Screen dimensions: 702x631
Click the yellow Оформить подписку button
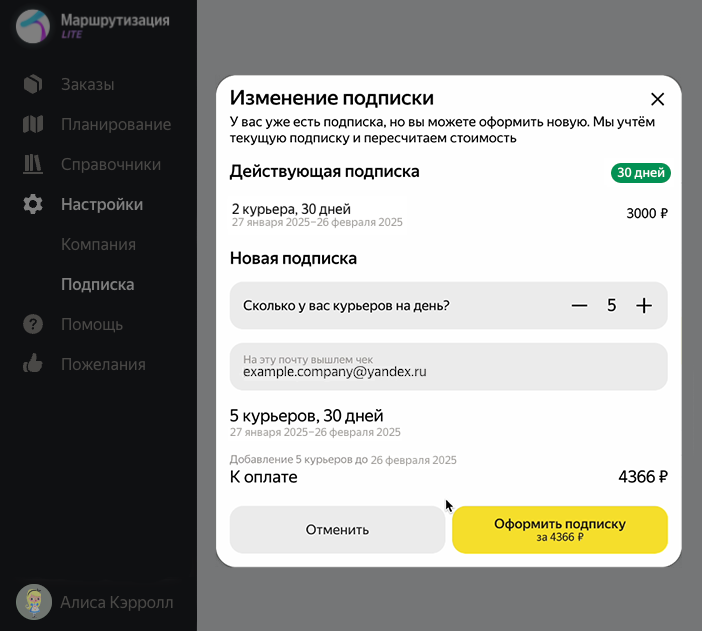coord(559,529)
